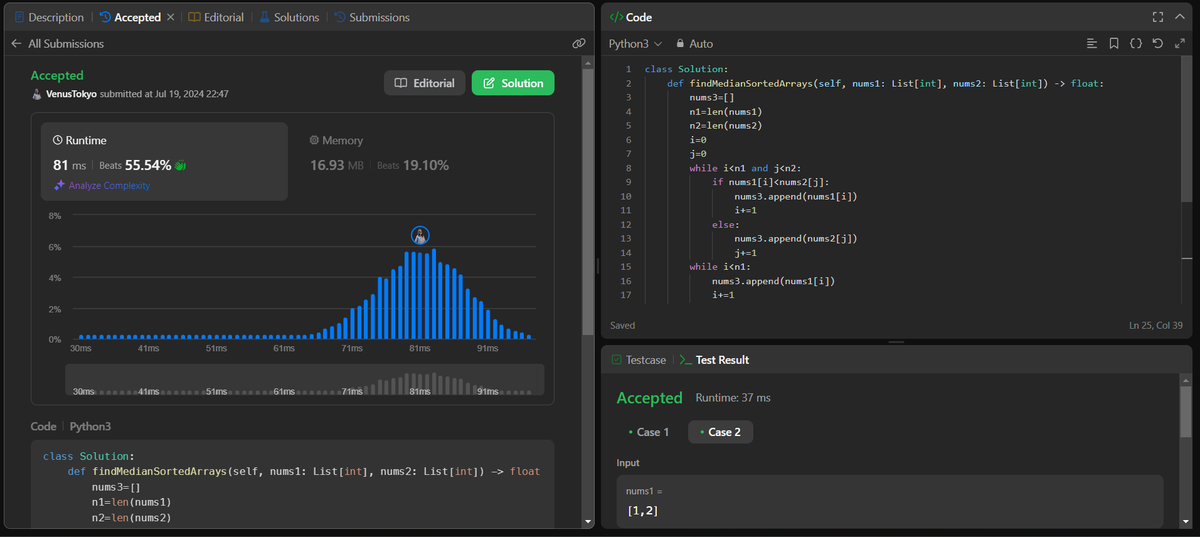Click the 30ms label on the chart axis
The image size is (1200, 537).
click(82, 348)
